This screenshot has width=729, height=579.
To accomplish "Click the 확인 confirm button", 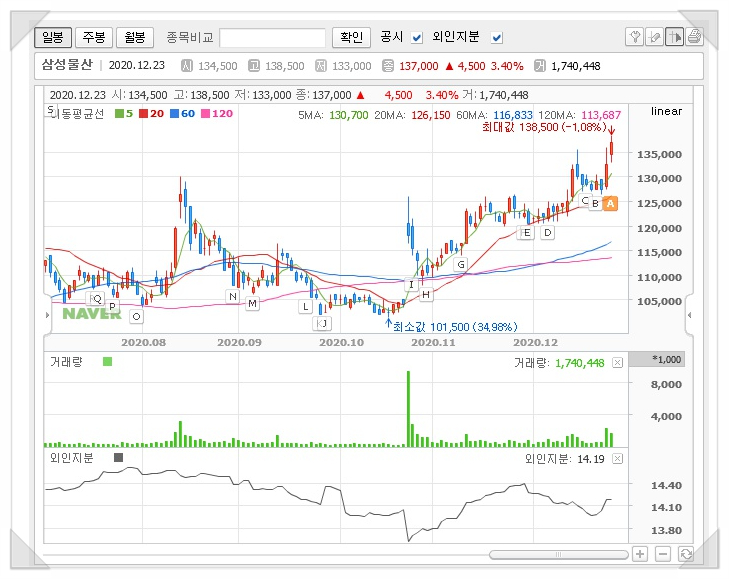I will [x=351, y=37].
